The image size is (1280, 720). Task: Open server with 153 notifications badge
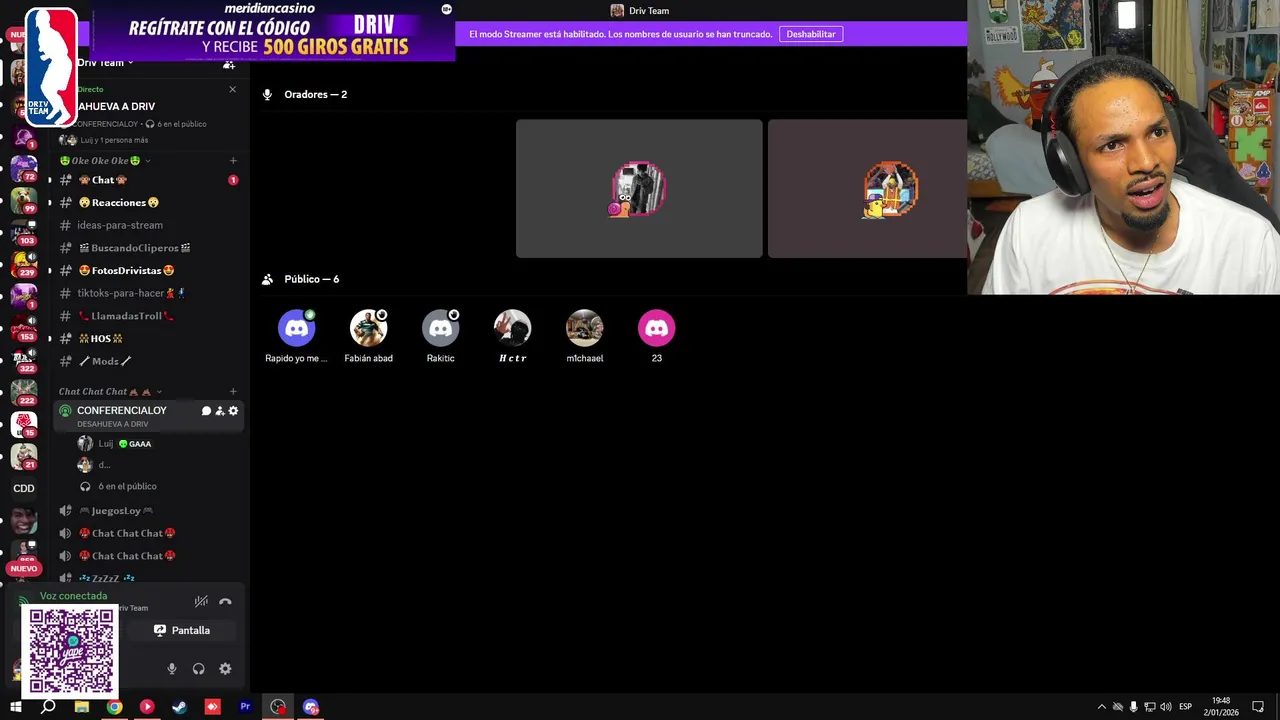24,328
